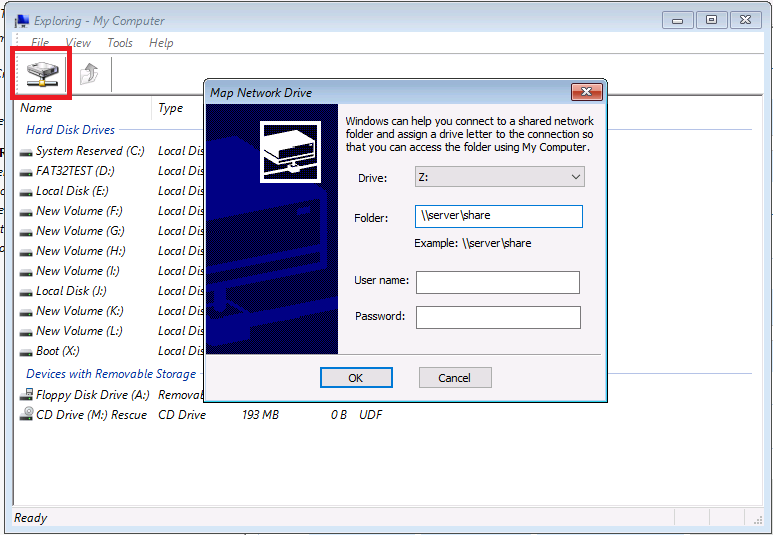Select the System Reserved (C:) drive icon
Viewport: 773px width, 535px height.
pos(26,151)
